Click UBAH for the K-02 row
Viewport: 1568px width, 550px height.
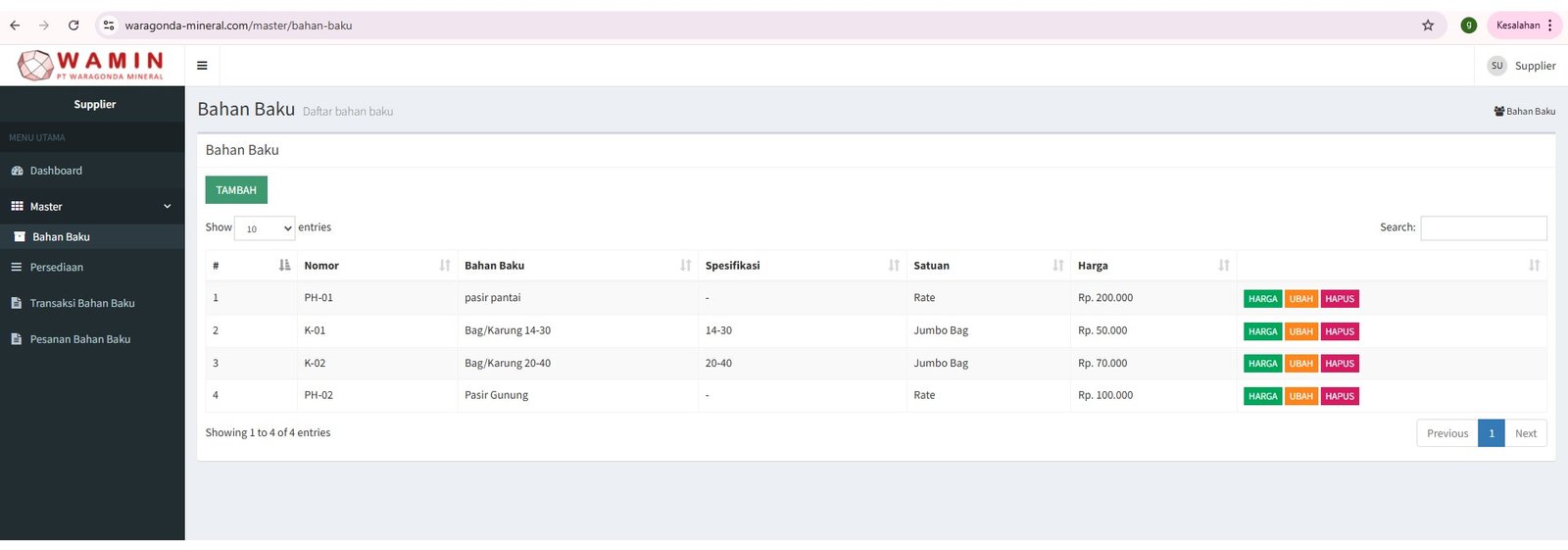pyautogui.click(x=1300, y=364)
